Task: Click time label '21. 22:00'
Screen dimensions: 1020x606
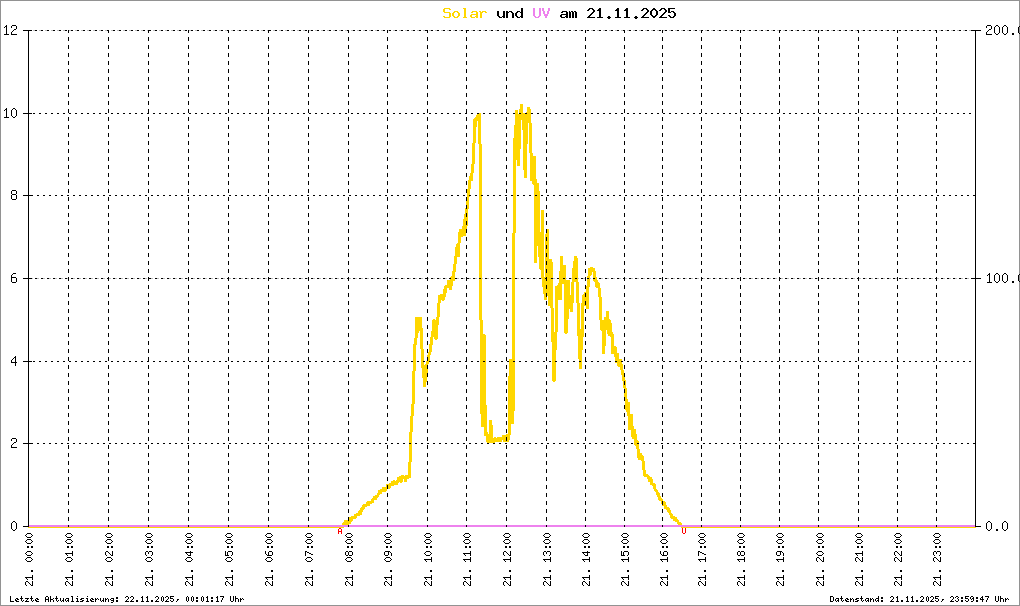Action: [898, 560]
